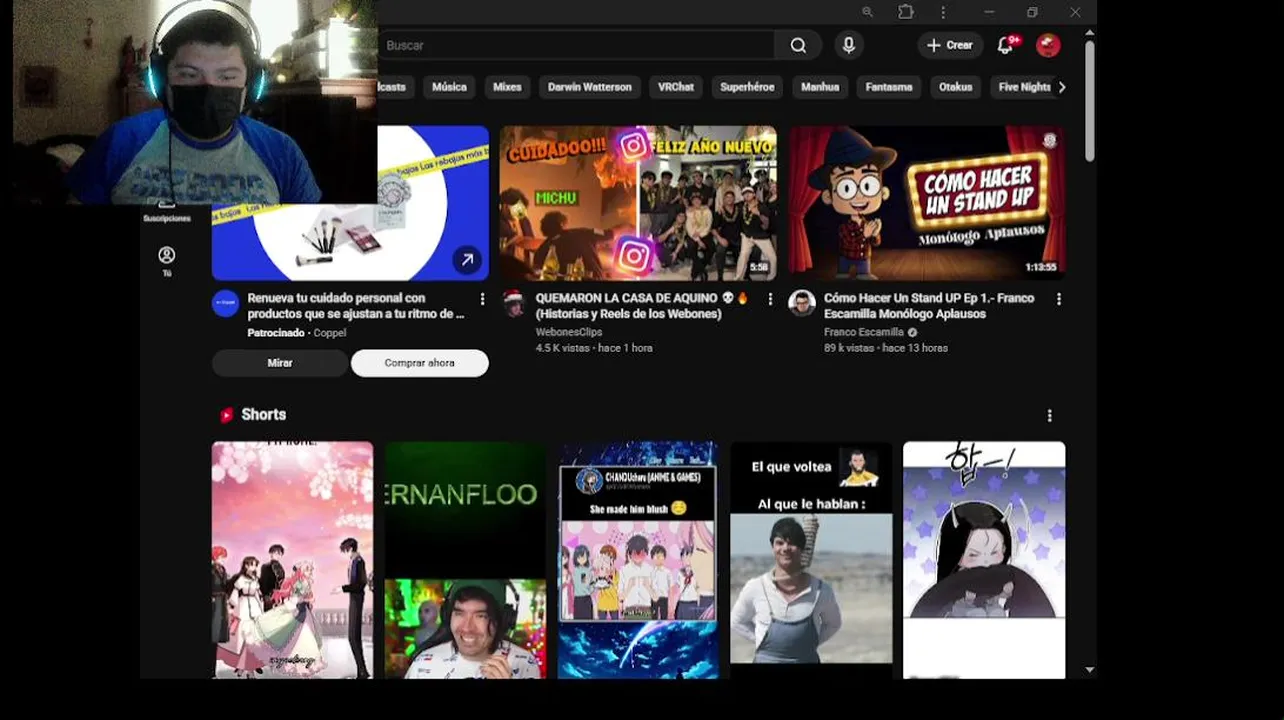Select the Música filter chip
Viewport: 1284px width, 720px height.
pos(449,87)
